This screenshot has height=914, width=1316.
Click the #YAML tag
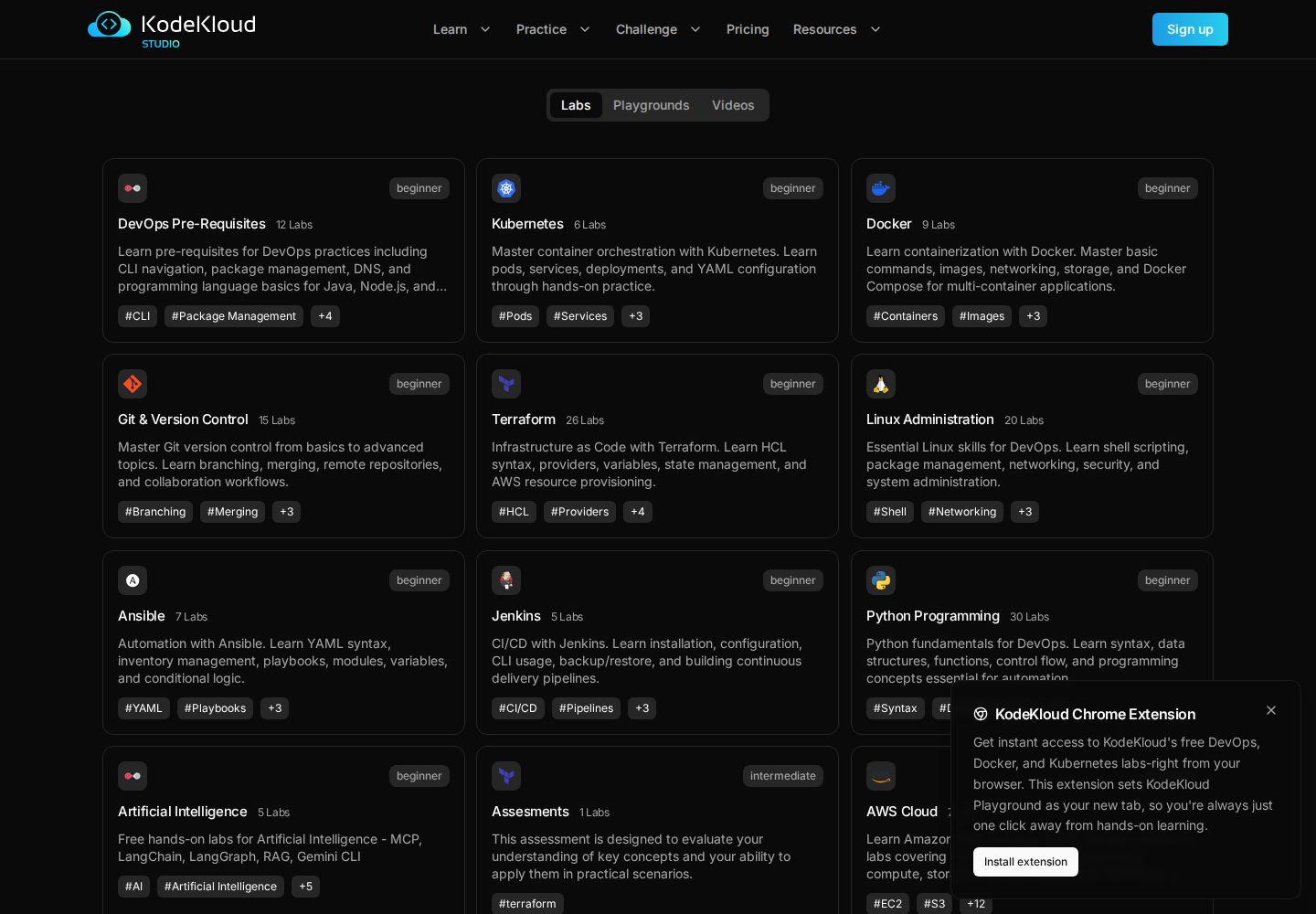[x=143, y=708]
